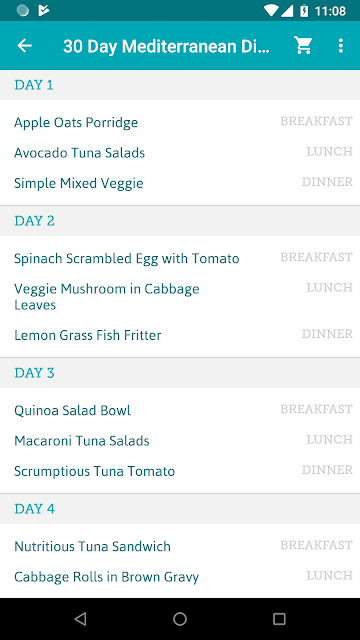Open Apple Oats Porridge recipe
The width and height of the screenshot is (360, 640).
point(180,122)
